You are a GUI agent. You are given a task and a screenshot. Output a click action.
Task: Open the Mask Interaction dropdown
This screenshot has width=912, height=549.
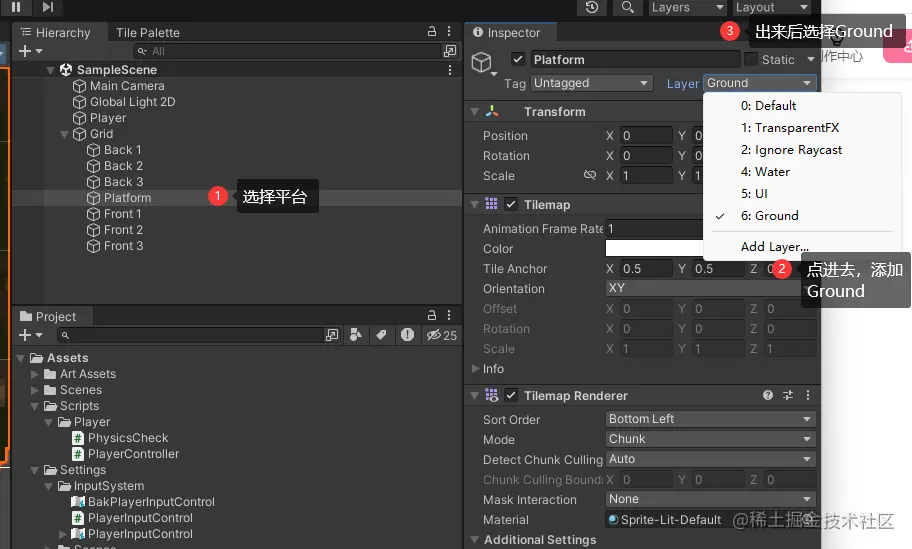coord(711,499)
